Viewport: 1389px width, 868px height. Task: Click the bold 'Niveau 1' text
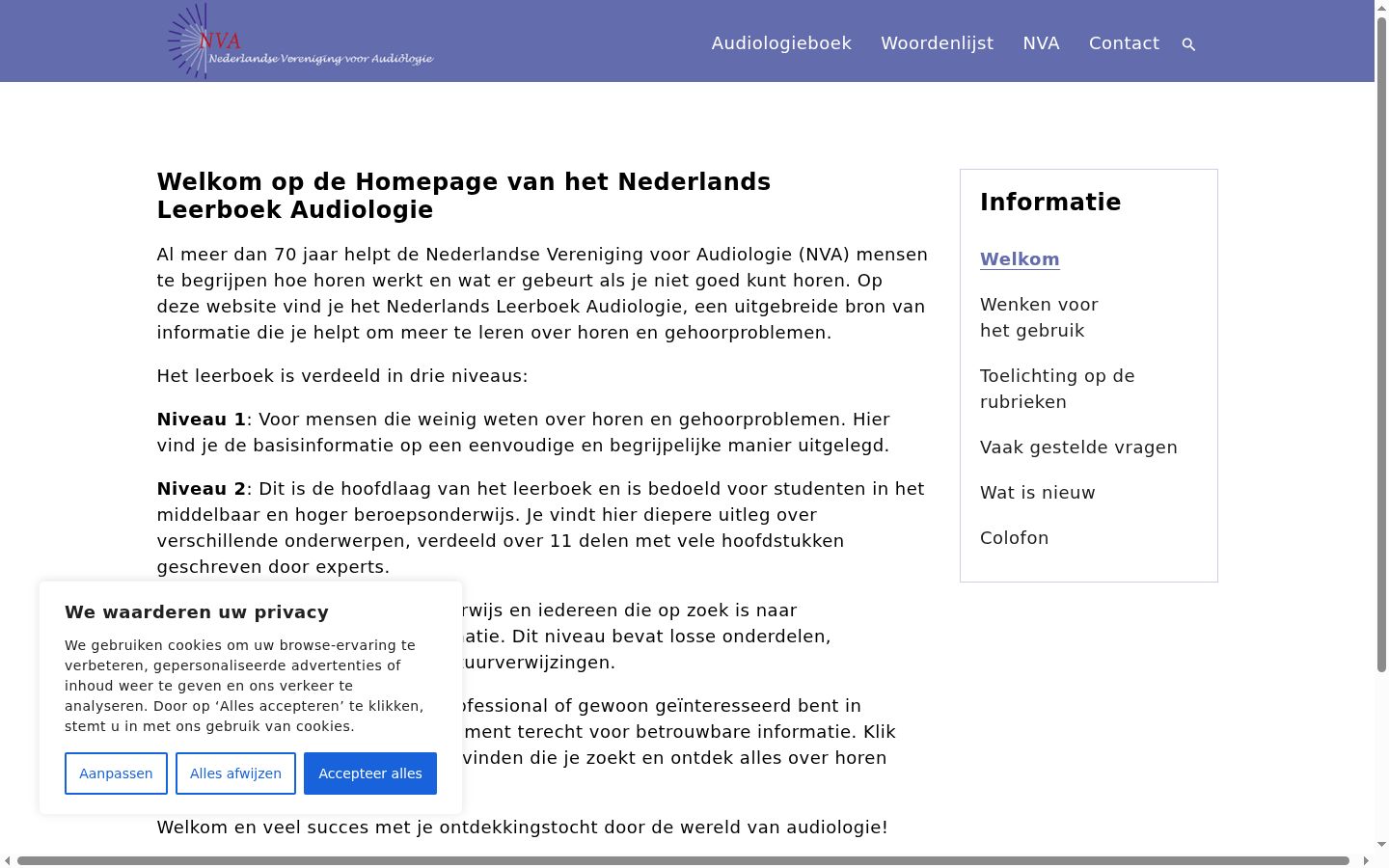202,420
